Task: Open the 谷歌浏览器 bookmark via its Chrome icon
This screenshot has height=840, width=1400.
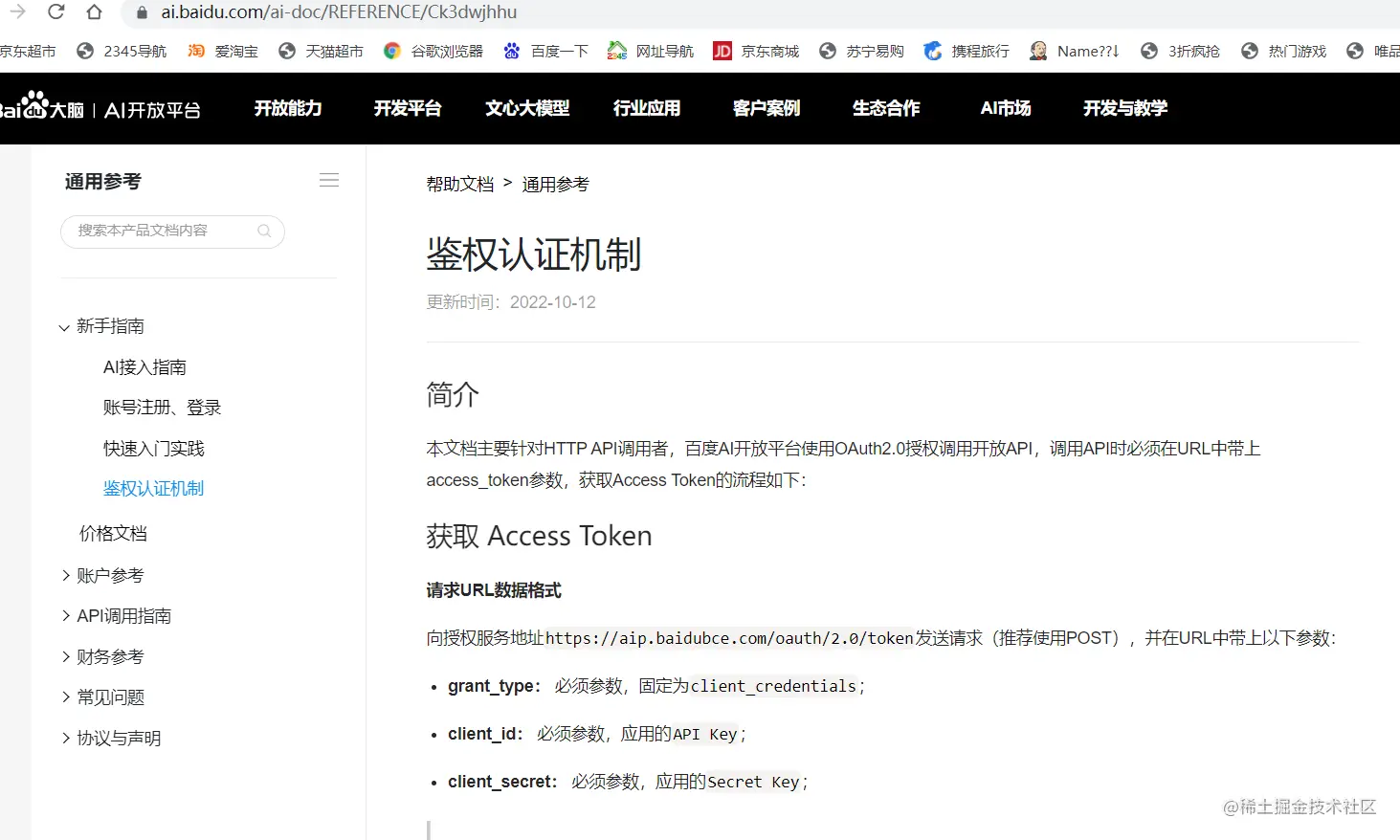Action: click(x=391, y=51)
